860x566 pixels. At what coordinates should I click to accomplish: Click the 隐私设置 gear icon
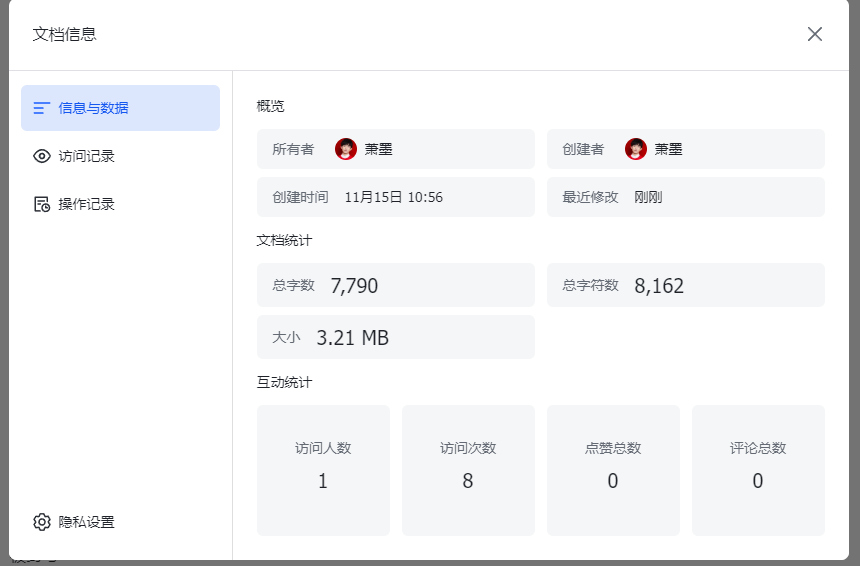click(42, 522)
